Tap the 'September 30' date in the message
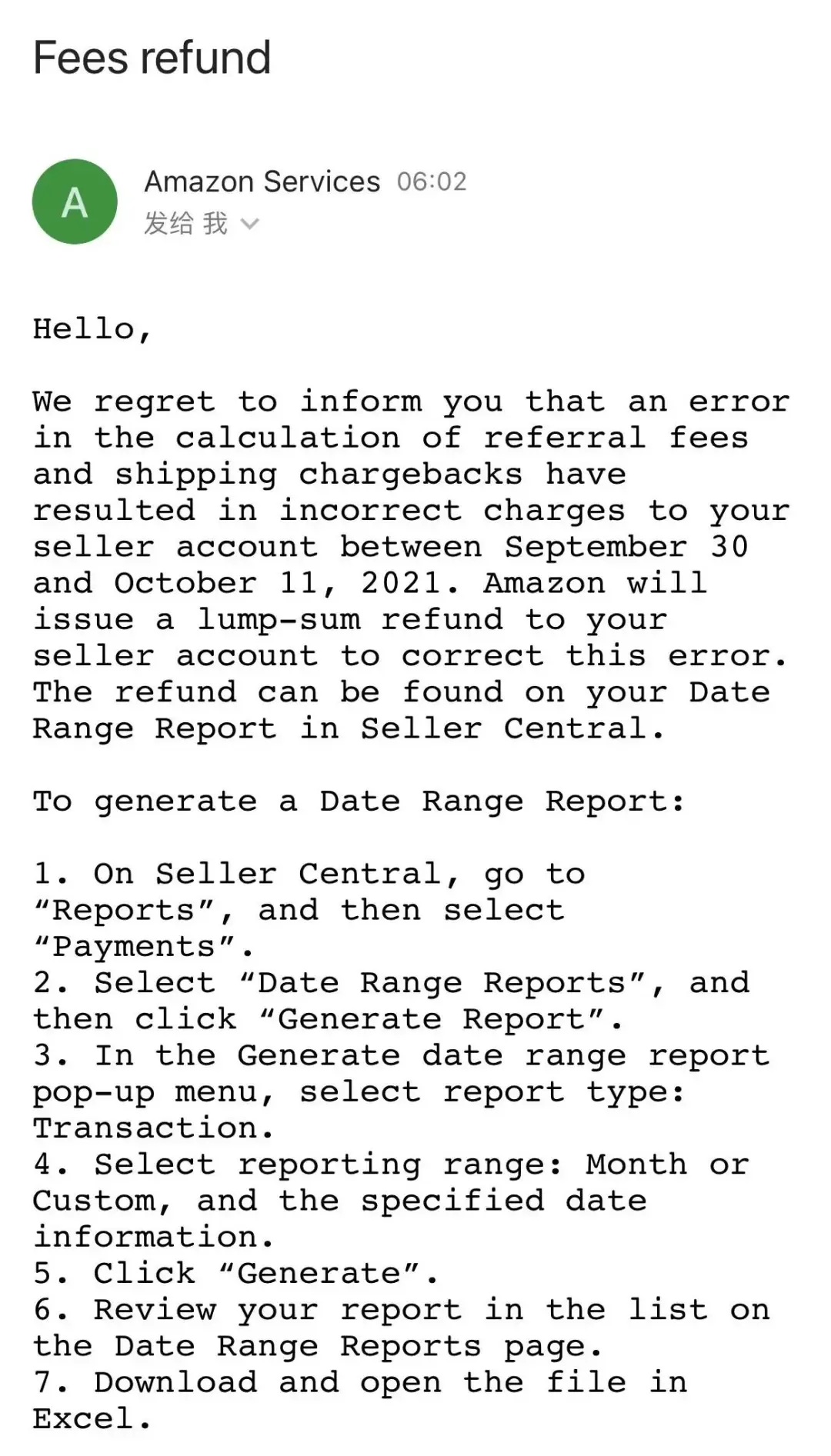This screenshot has width=831, height=1456. [626, 547]
